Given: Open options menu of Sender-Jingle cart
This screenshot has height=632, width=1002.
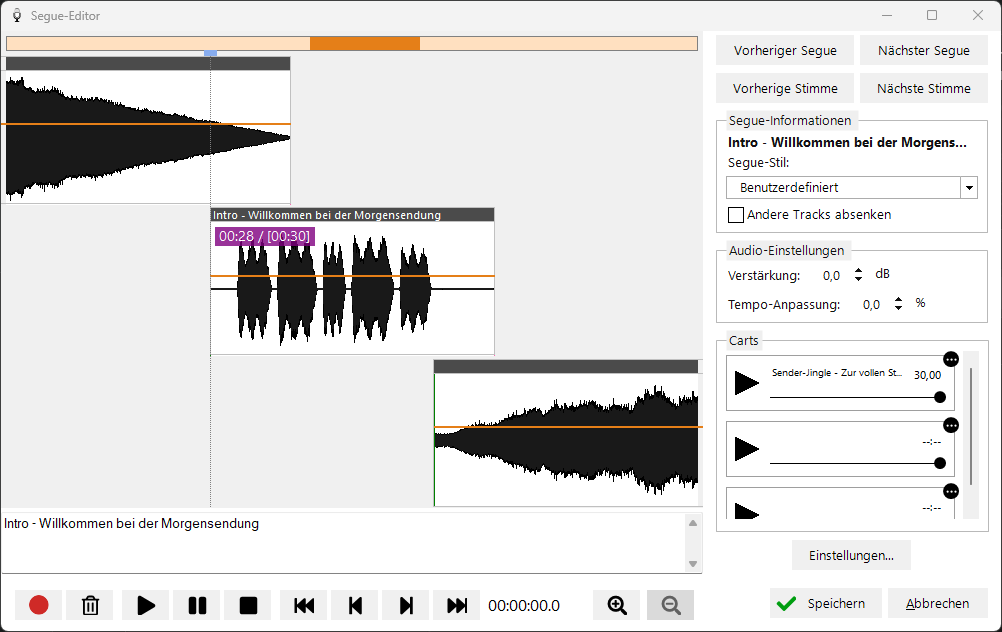Looking at the screenshot, I should click(x=951, y=359).
